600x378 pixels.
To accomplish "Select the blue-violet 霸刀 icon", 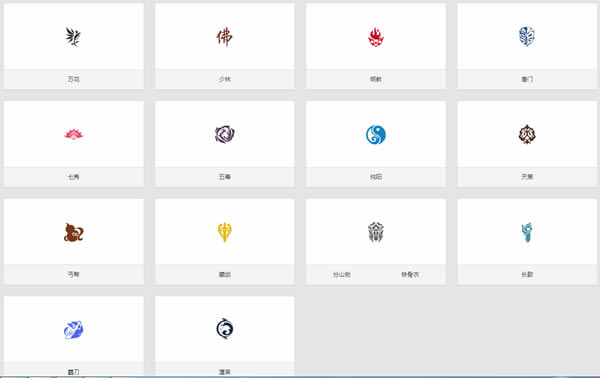I will click(73, 330).
